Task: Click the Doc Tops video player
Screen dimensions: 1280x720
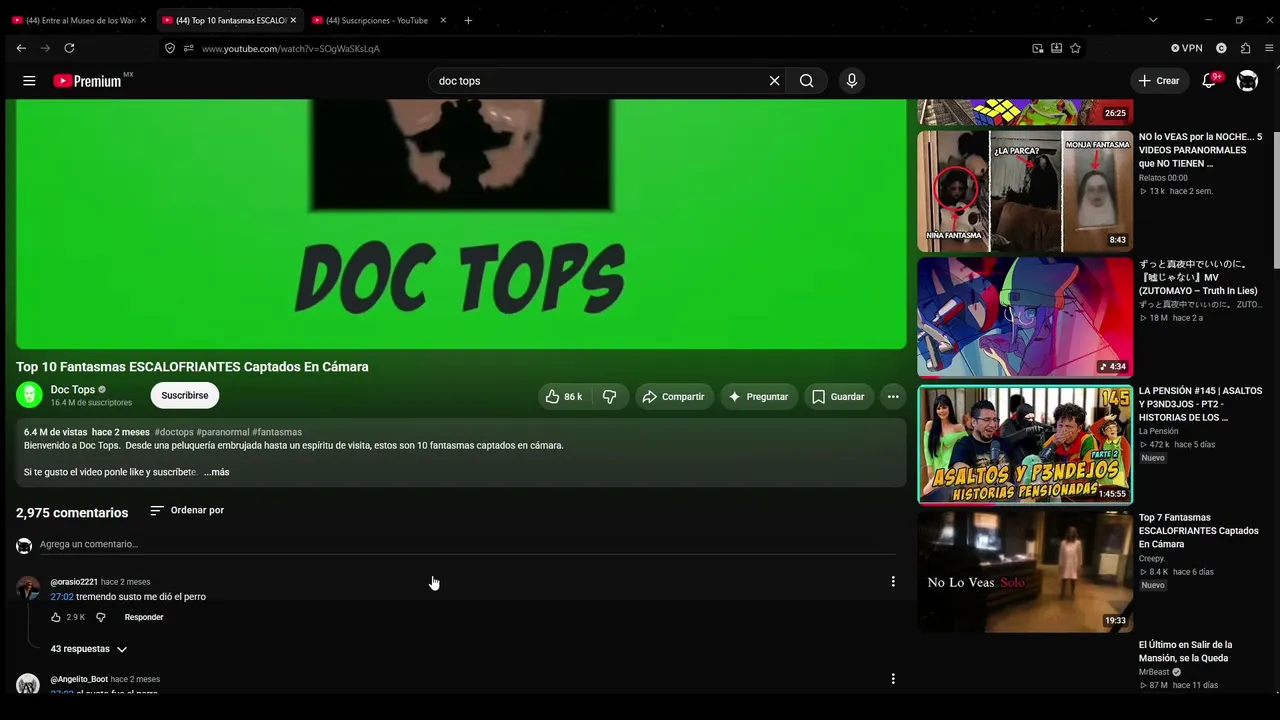Action: [x=461, y=224]
